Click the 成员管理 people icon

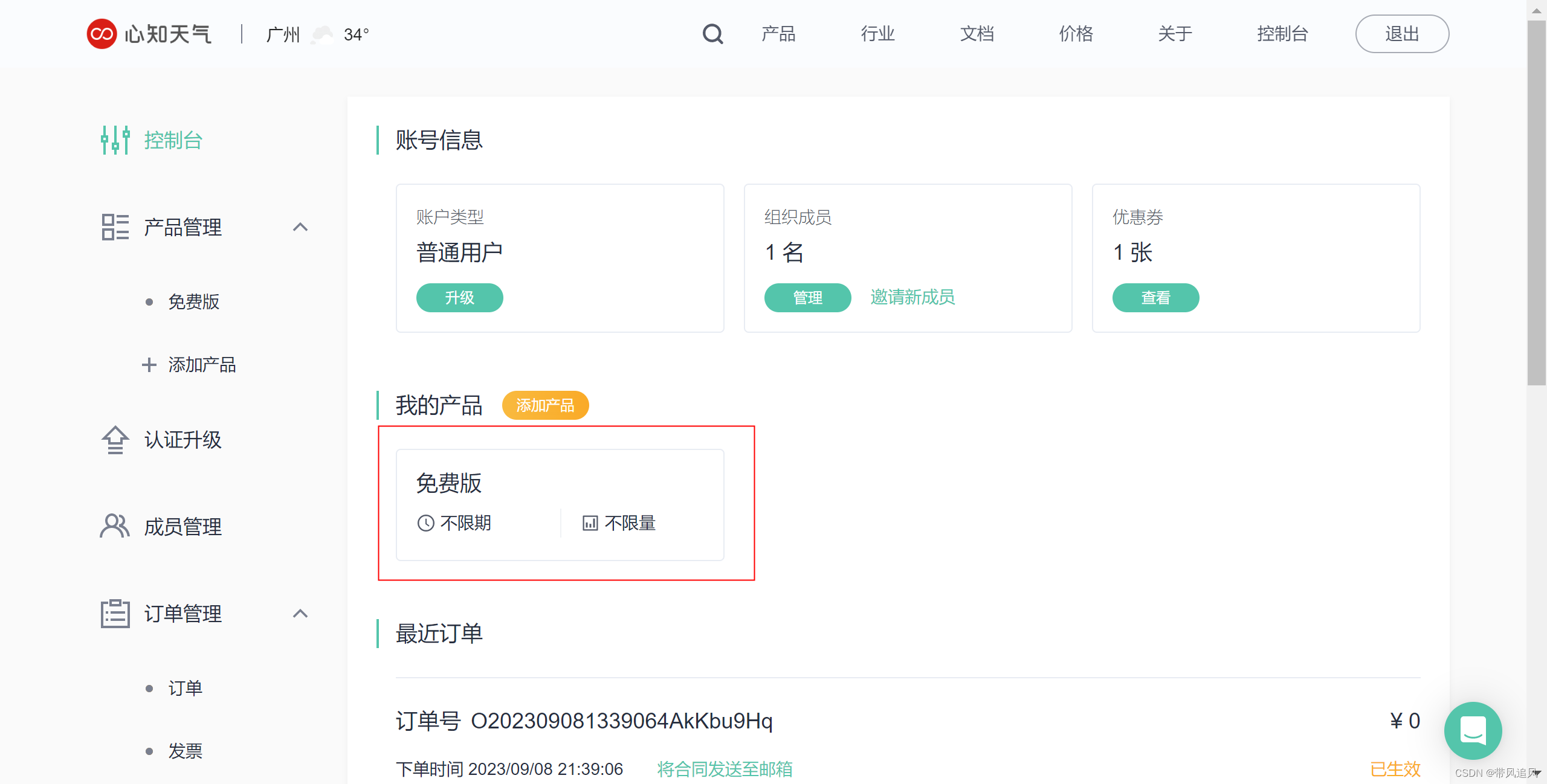point(115,526)
